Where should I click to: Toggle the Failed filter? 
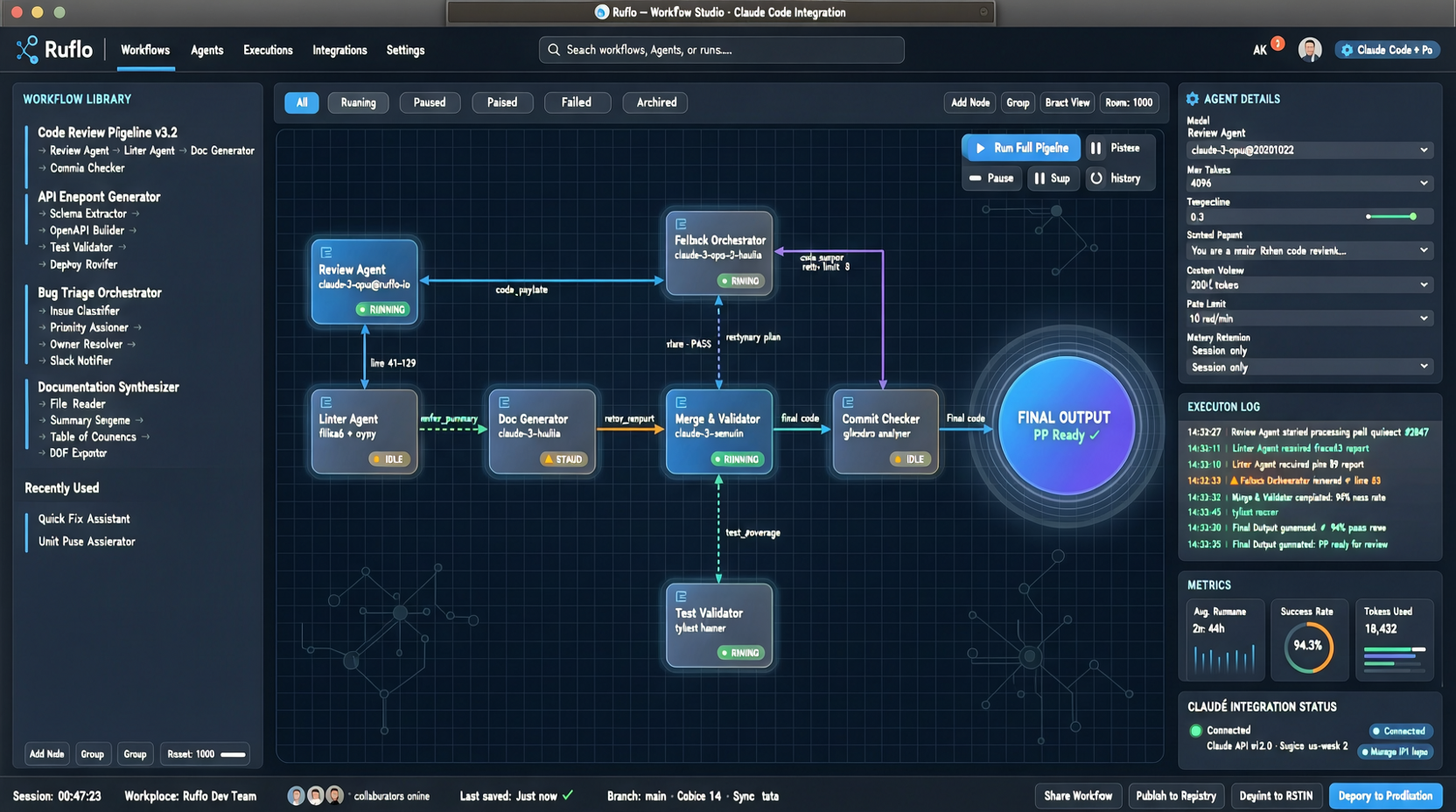(x=577, y=102)
